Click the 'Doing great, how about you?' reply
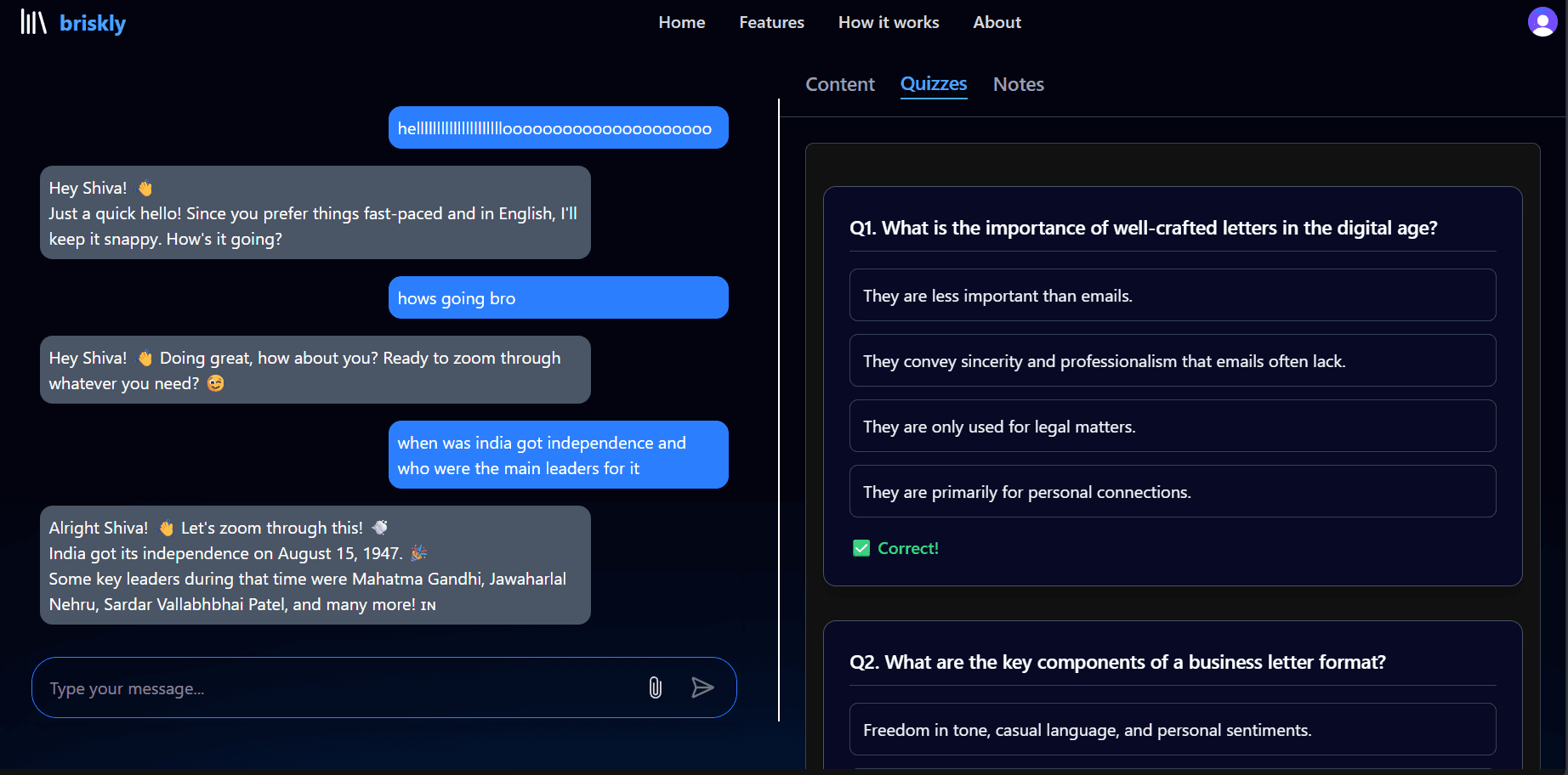 pyautogui.click(x=315, y=370)
